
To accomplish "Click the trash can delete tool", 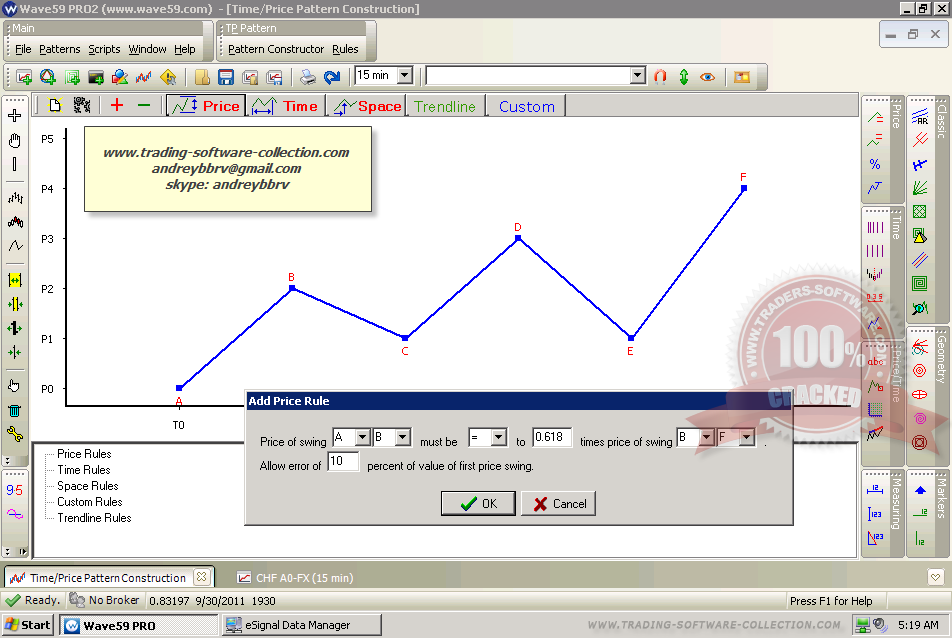I will [x=14, y=410].
